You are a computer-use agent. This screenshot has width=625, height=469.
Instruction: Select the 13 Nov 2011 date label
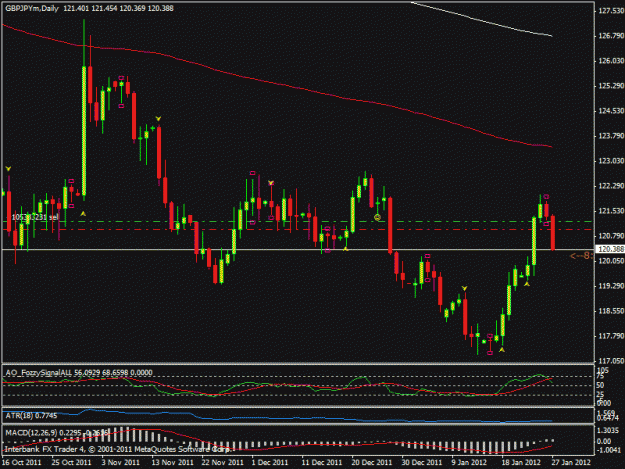point(172,463)
